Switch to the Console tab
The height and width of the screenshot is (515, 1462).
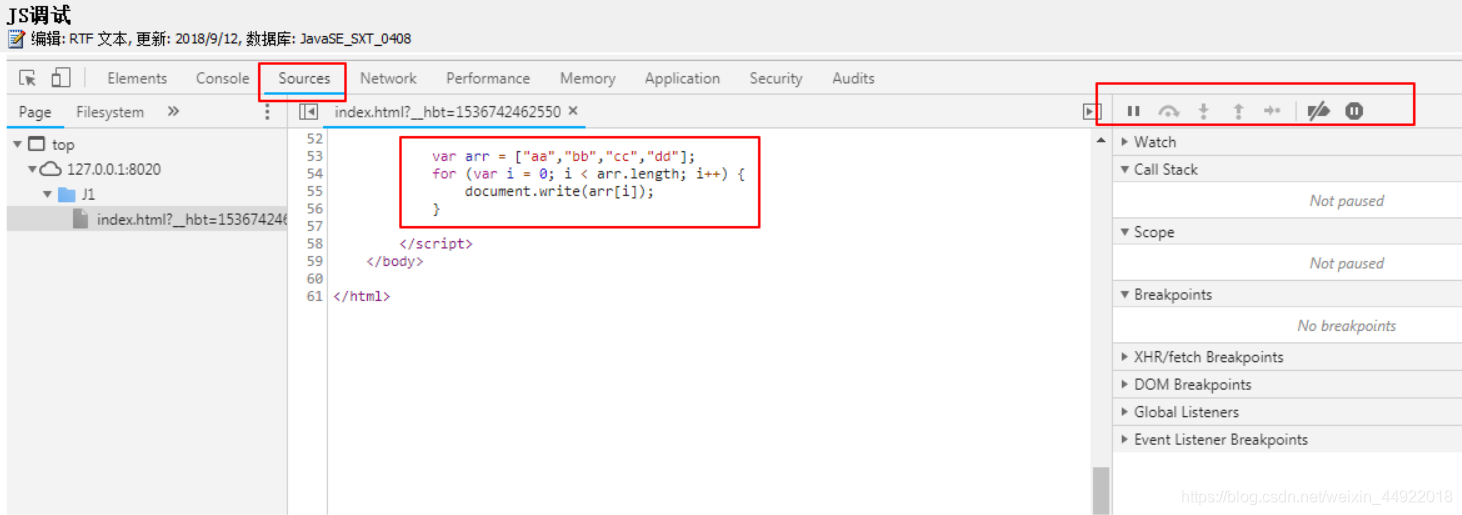pyautogui.click(x=222, y=78)
